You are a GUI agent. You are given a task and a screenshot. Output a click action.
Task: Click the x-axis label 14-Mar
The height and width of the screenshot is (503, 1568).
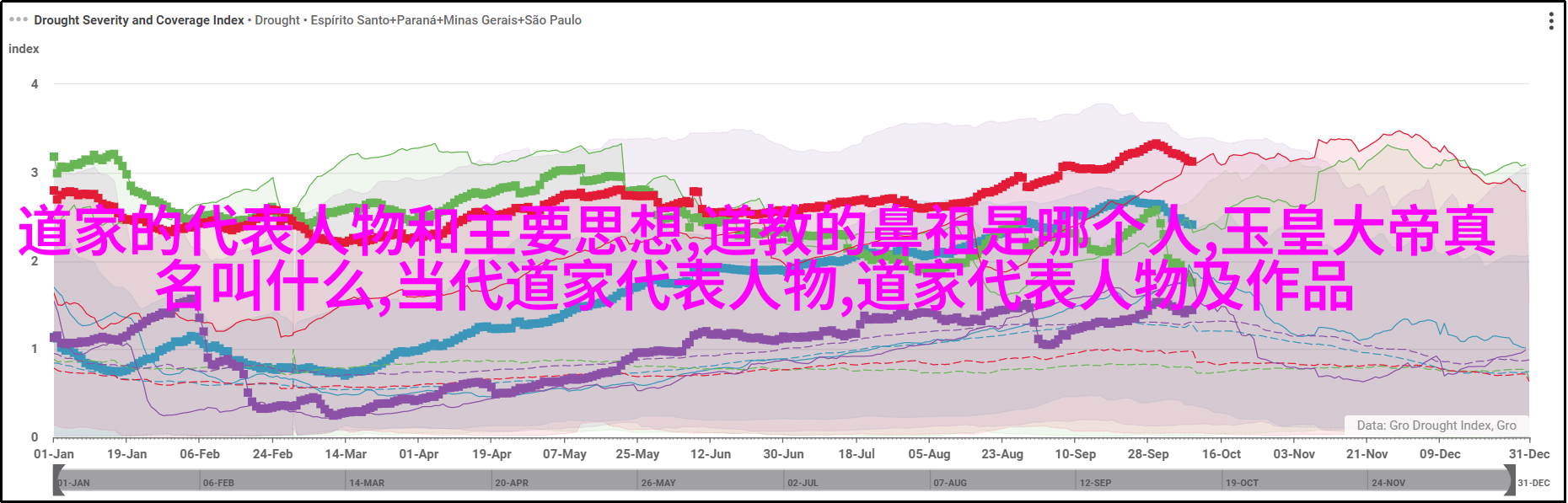tap(346, 454)
